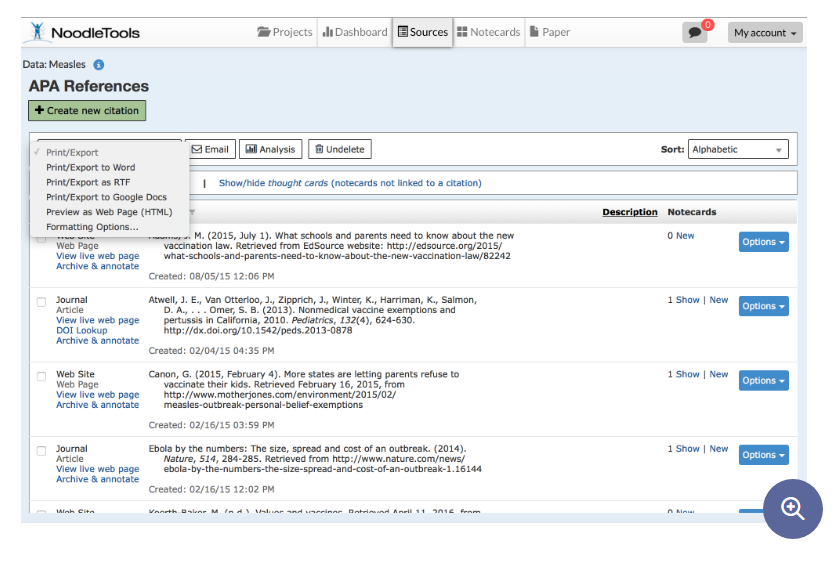Click the Notecards column header

coord(692,212)
